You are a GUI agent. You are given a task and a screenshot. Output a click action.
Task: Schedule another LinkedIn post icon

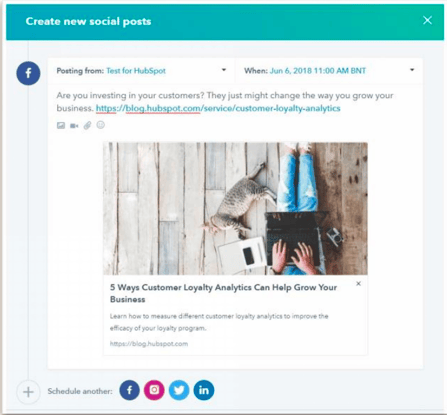[x=204, y=390]
